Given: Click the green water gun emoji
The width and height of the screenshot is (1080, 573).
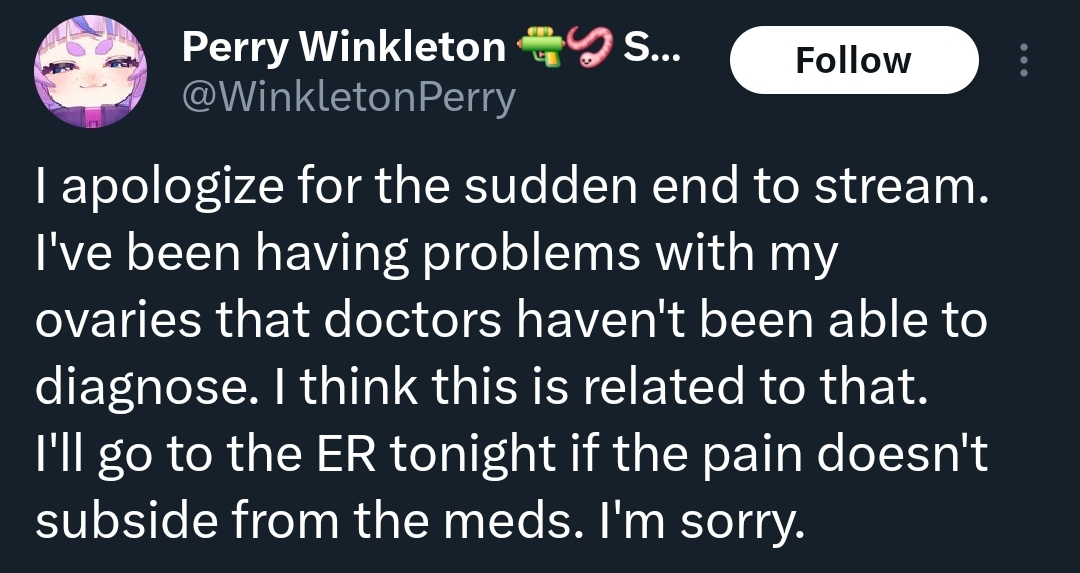Looking at the screenshot, I should [x=540, y=45].
